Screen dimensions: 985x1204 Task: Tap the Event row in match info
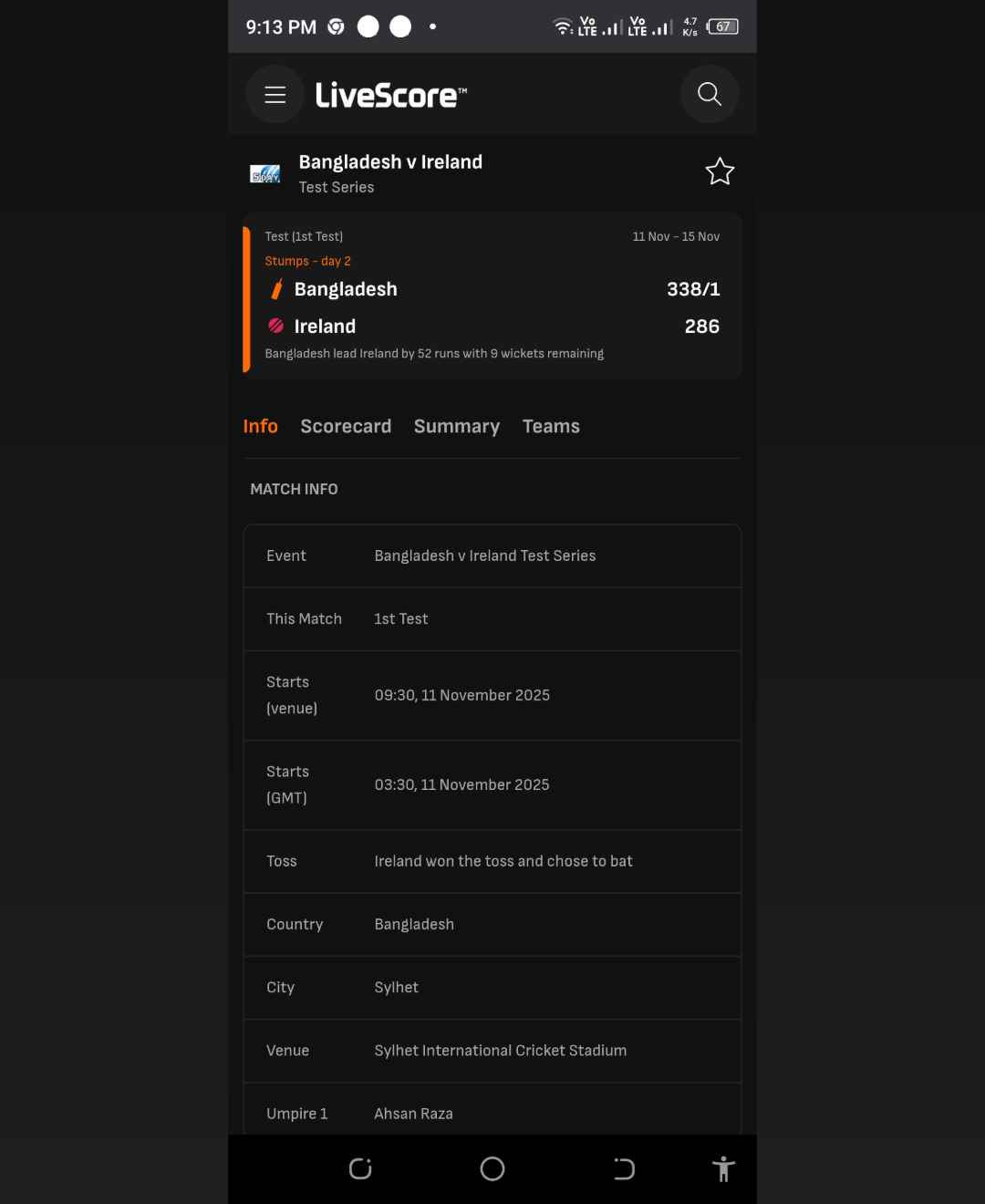pyautogui.click(x=492, y=555)
